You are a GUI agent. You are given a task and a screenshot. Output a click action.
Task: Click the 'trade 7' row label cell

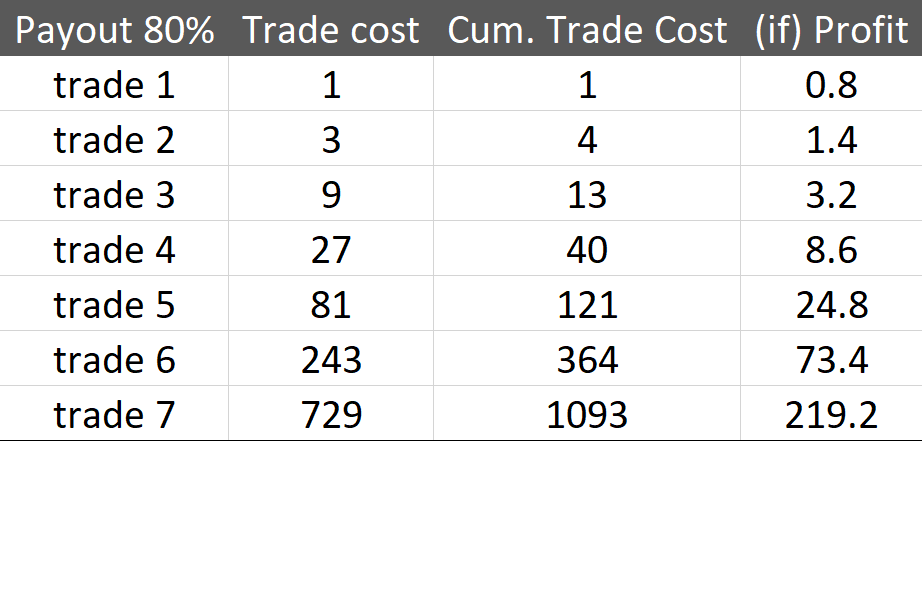pos(114,413)
